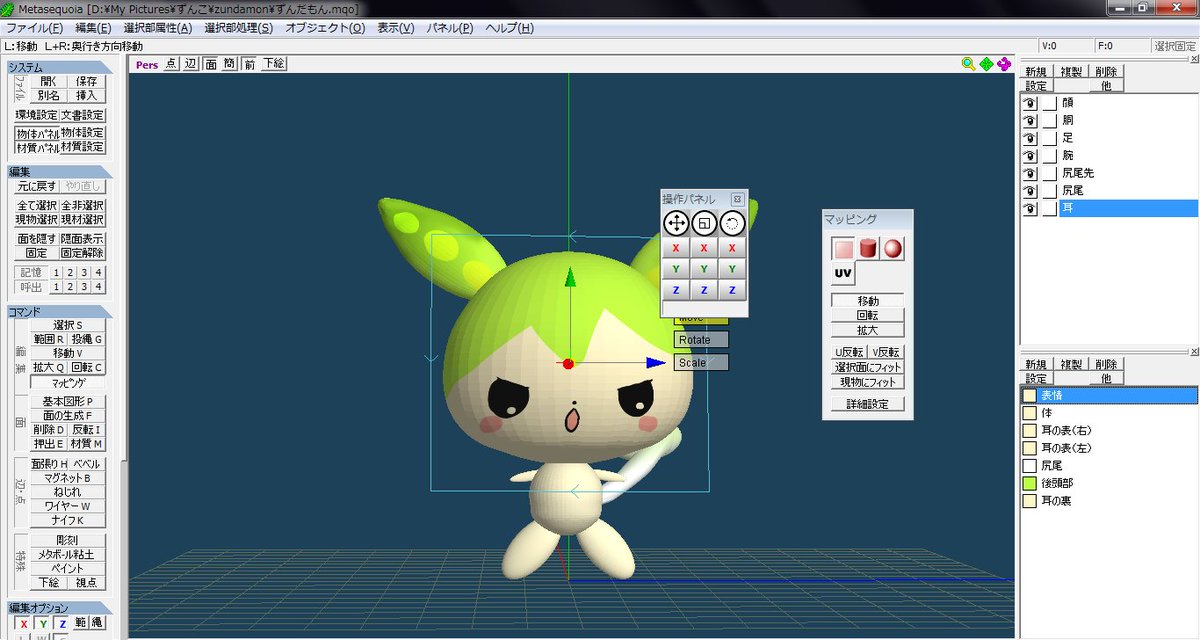Click the 保存 save button
The image size is (1200, 640).
[86, 82]
